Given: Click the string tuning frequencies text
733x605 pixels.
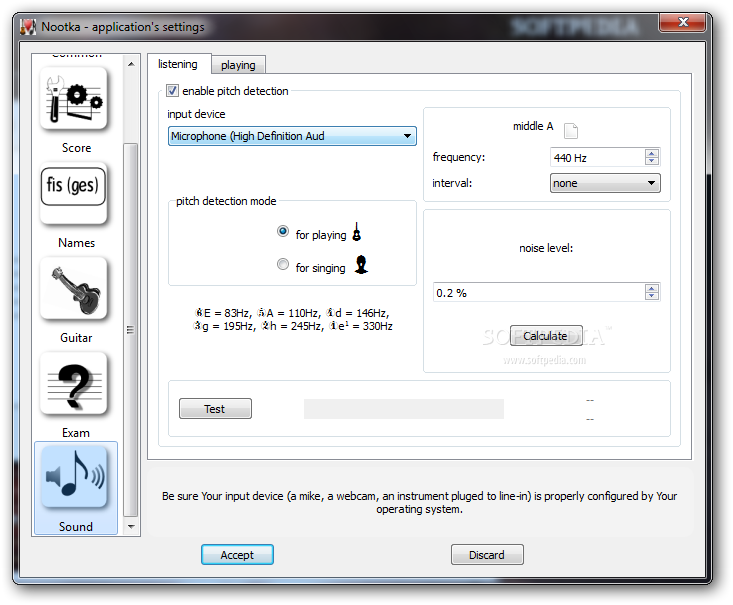Looking at the screenshot, I should [293, 319].
